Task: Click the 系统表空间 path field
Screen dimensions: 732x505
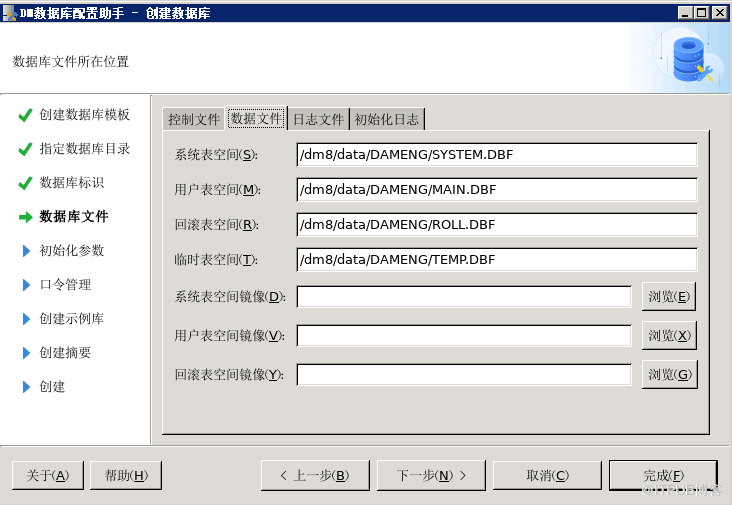Action: [497, 154]
